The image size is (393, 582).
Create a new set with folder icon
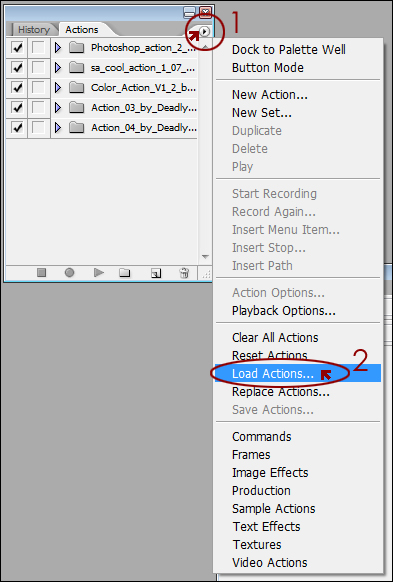124,273
